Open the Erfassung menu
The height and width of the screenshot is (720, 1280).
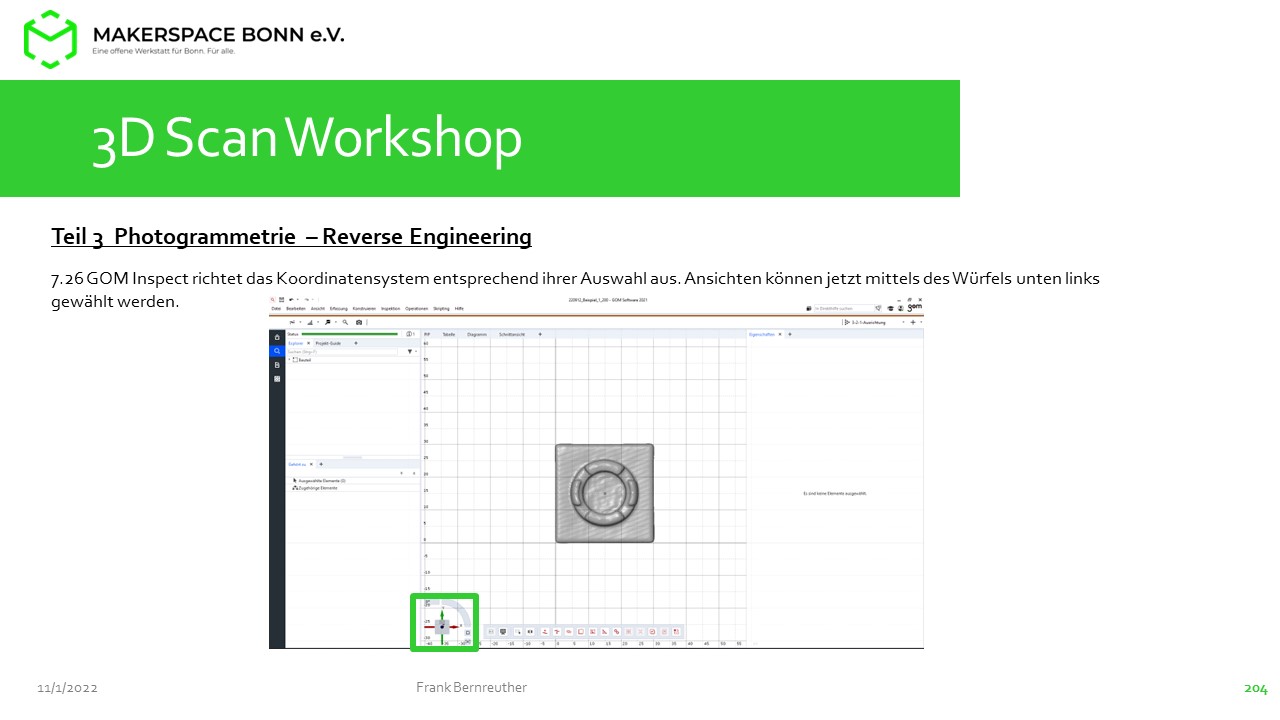pyautogui.click(x=339, y=309)
